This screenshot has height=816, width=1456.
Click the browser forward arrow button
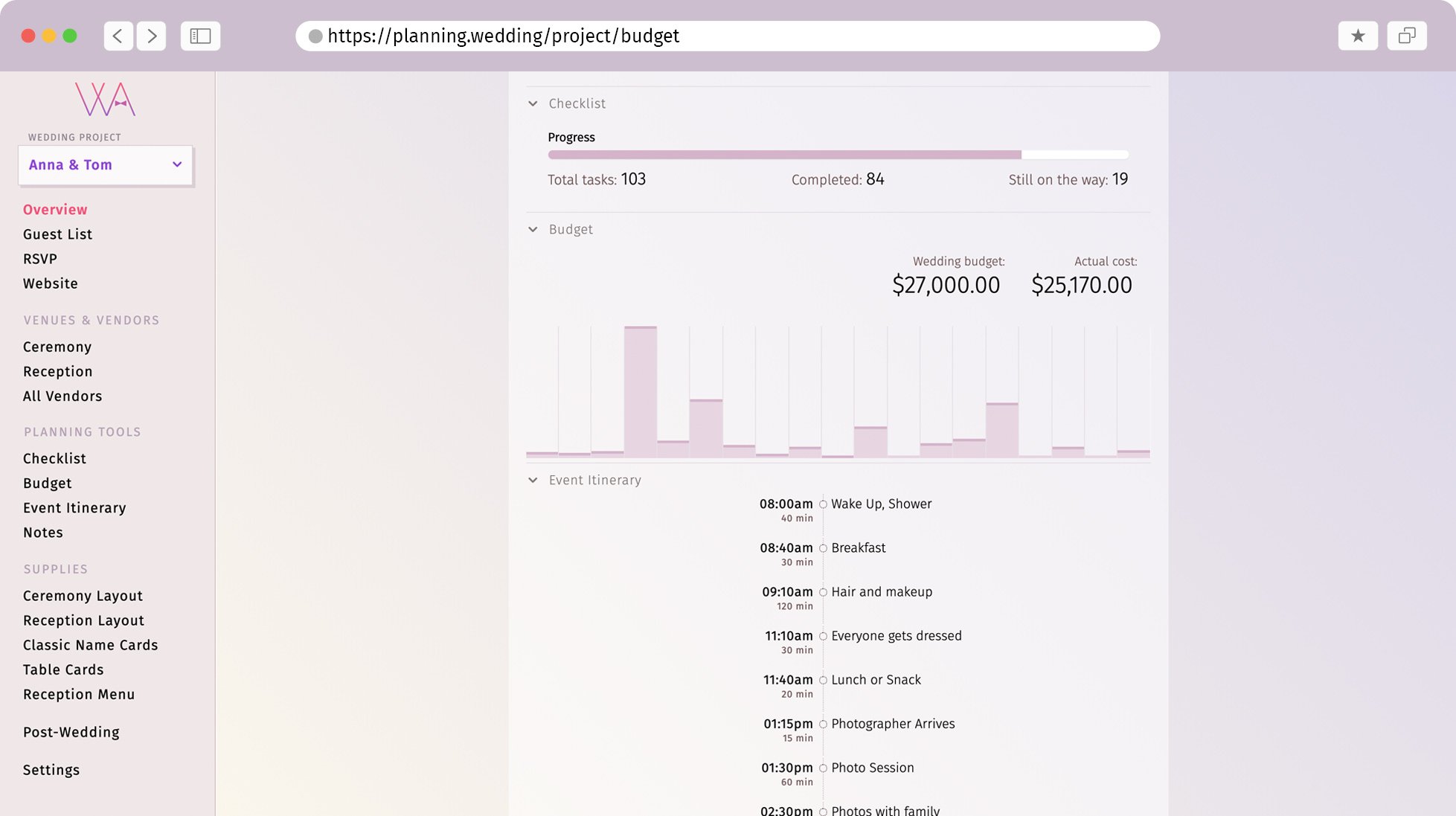click(x=152, y=36)
